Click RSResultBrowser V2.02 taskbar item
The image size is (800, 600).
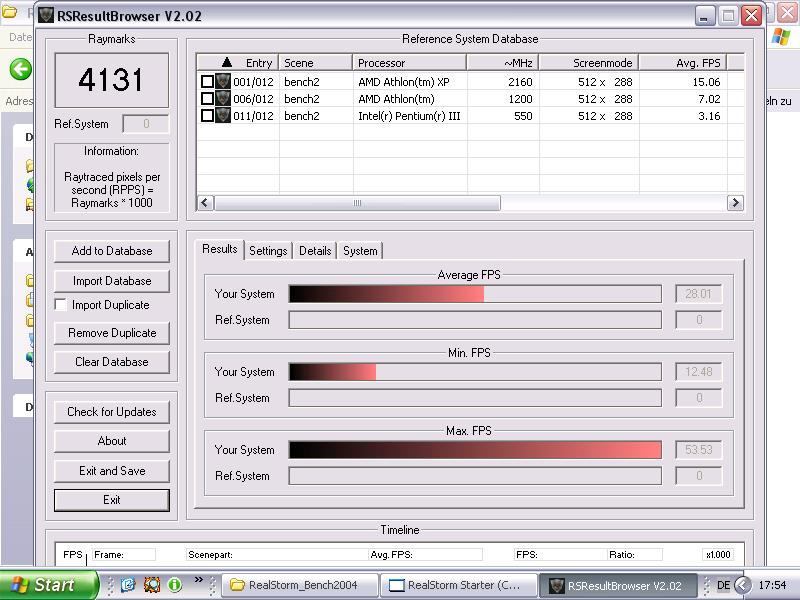(618, 585)
